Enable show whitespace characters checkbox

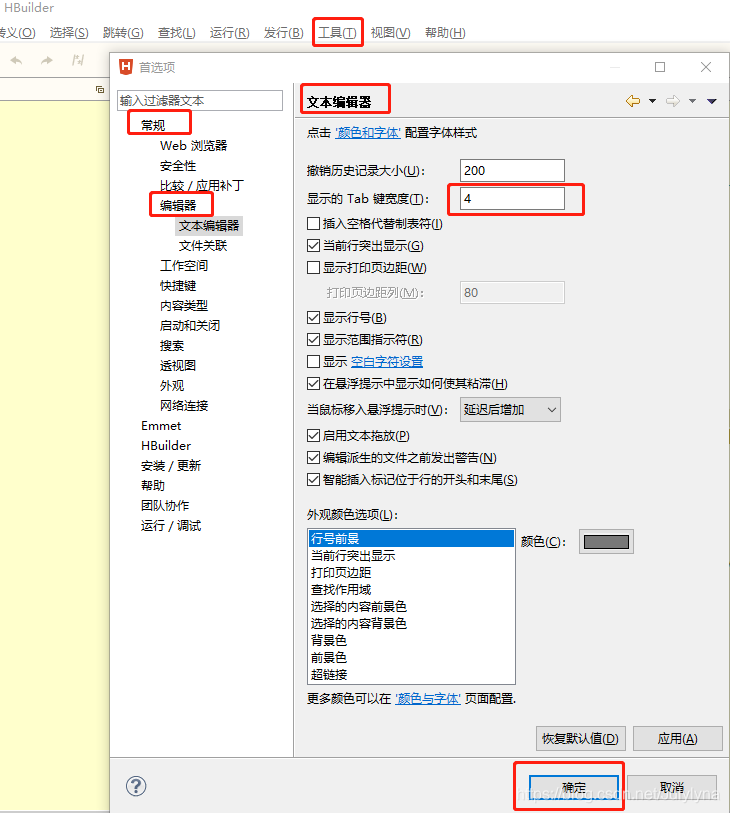point(313,361)
